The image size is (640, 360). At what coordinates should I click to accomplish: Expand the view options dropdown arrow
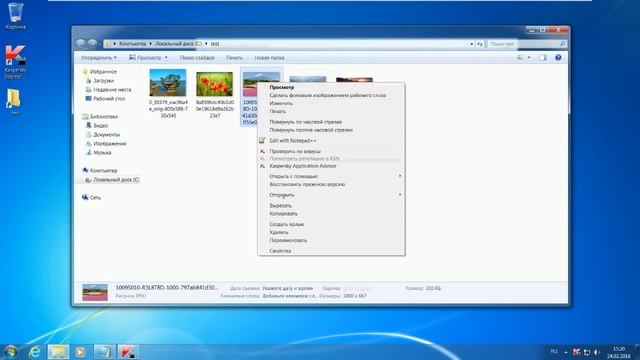[529, 58]
